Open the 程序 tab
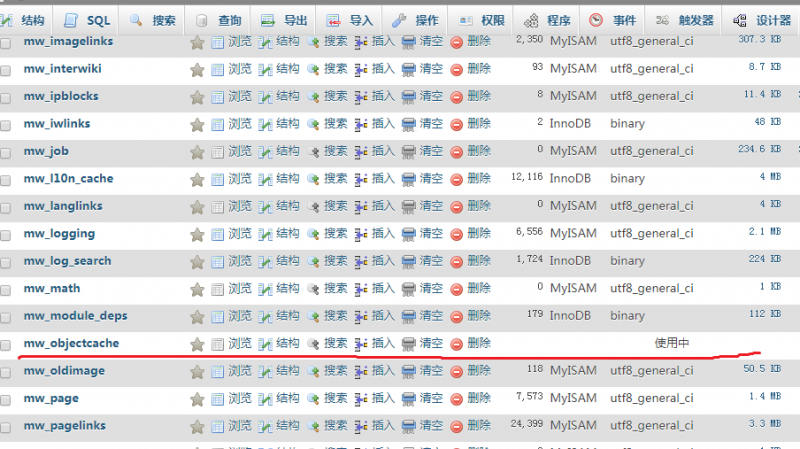Image resolution: width=800 pixels, height=449 pixels. [547, 20]
